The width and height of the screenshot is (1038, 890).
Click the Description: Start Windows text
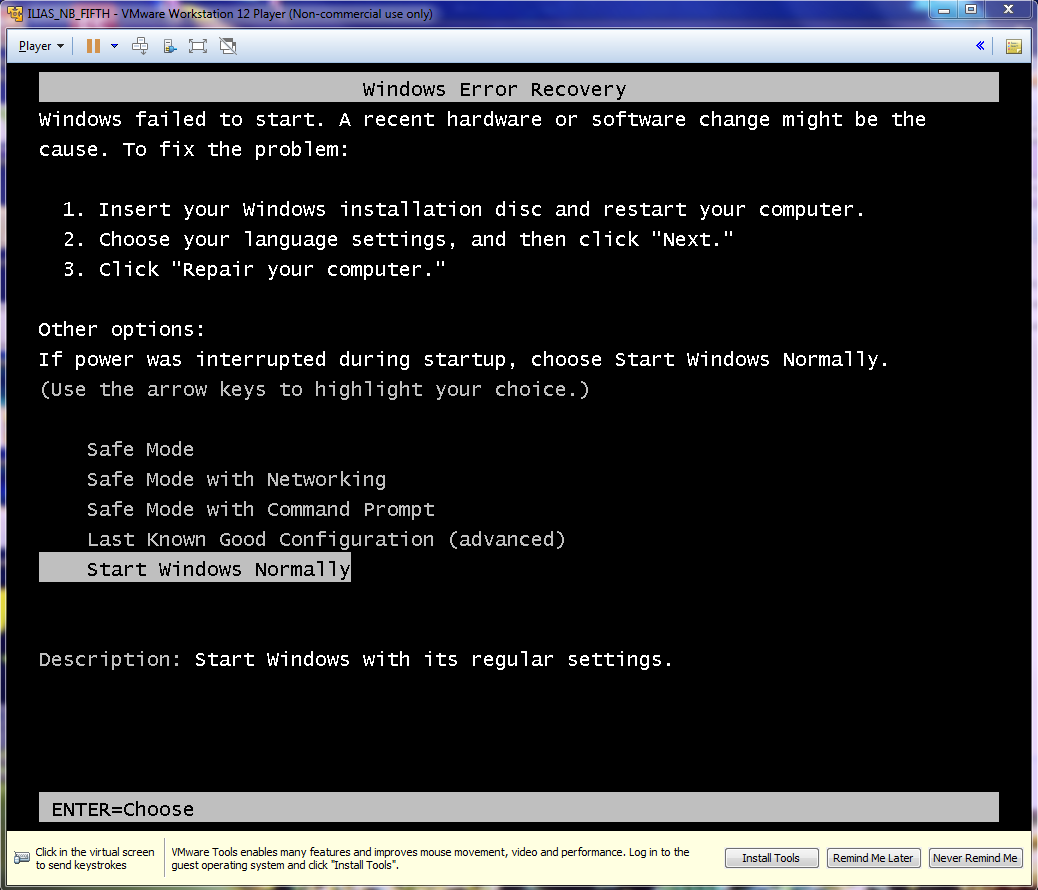point(355,660)
